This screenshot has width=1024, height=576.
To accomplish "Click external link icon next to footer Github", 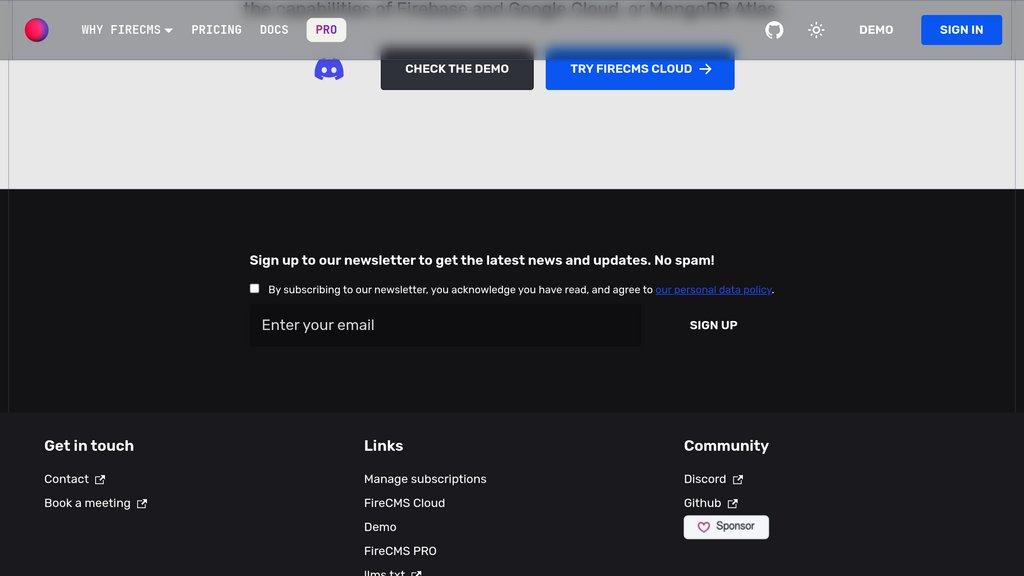I will tap(733, 504).
